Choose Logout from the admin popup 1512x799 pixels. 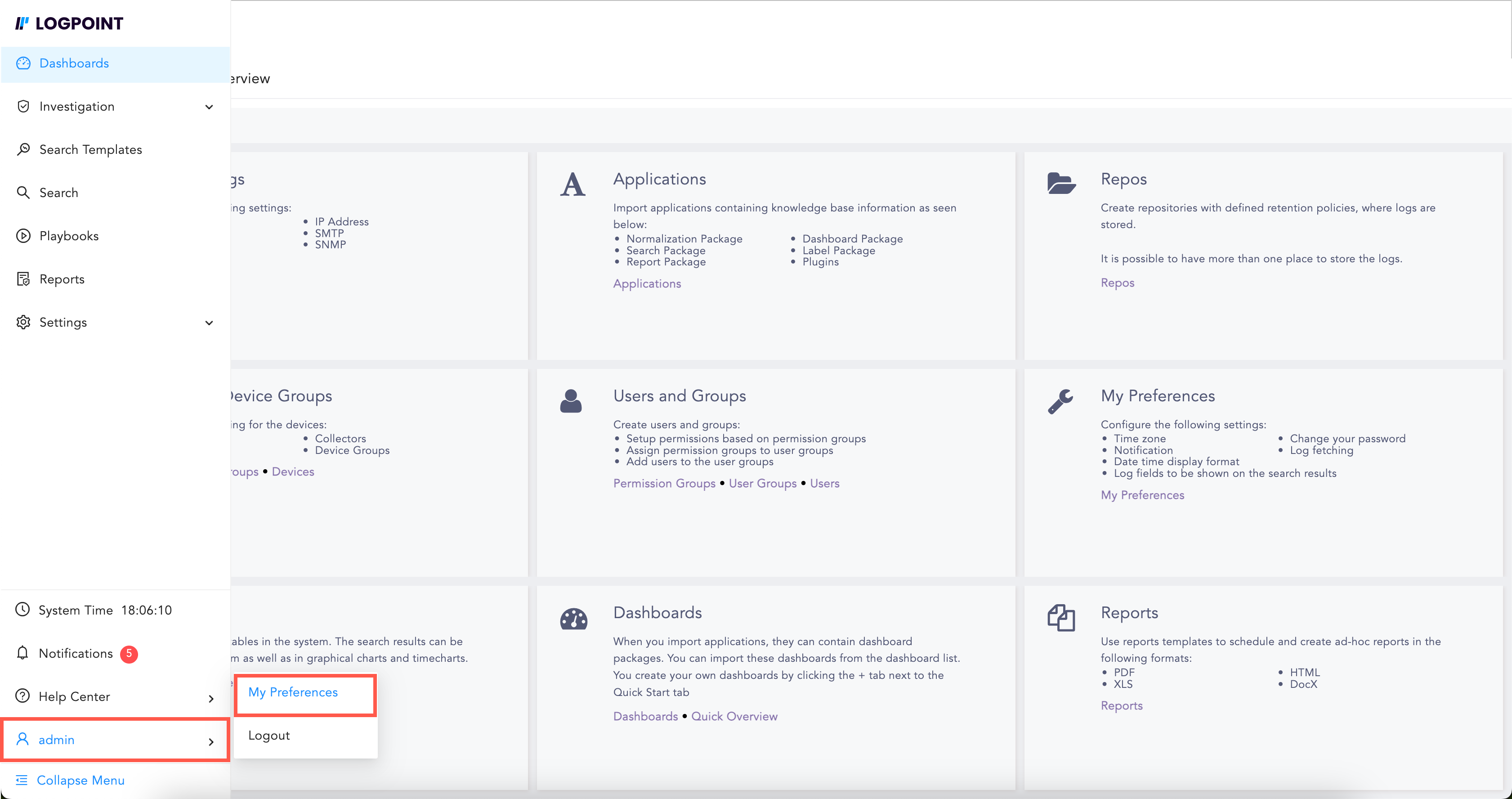pos(269,736)
